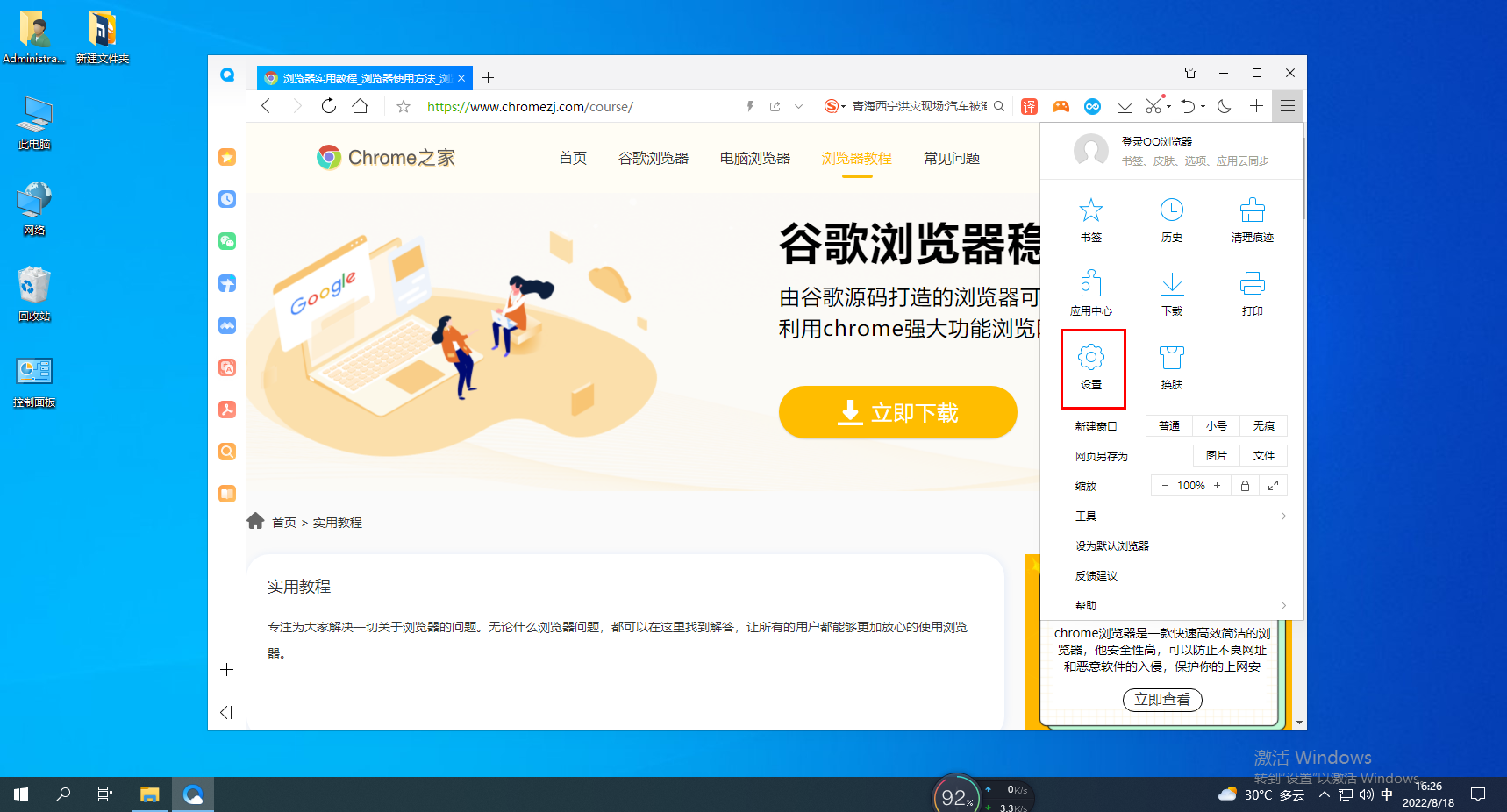Save page as 图片 image
The width and height of the screenshot is (1507, 812).
point(1217,455)
